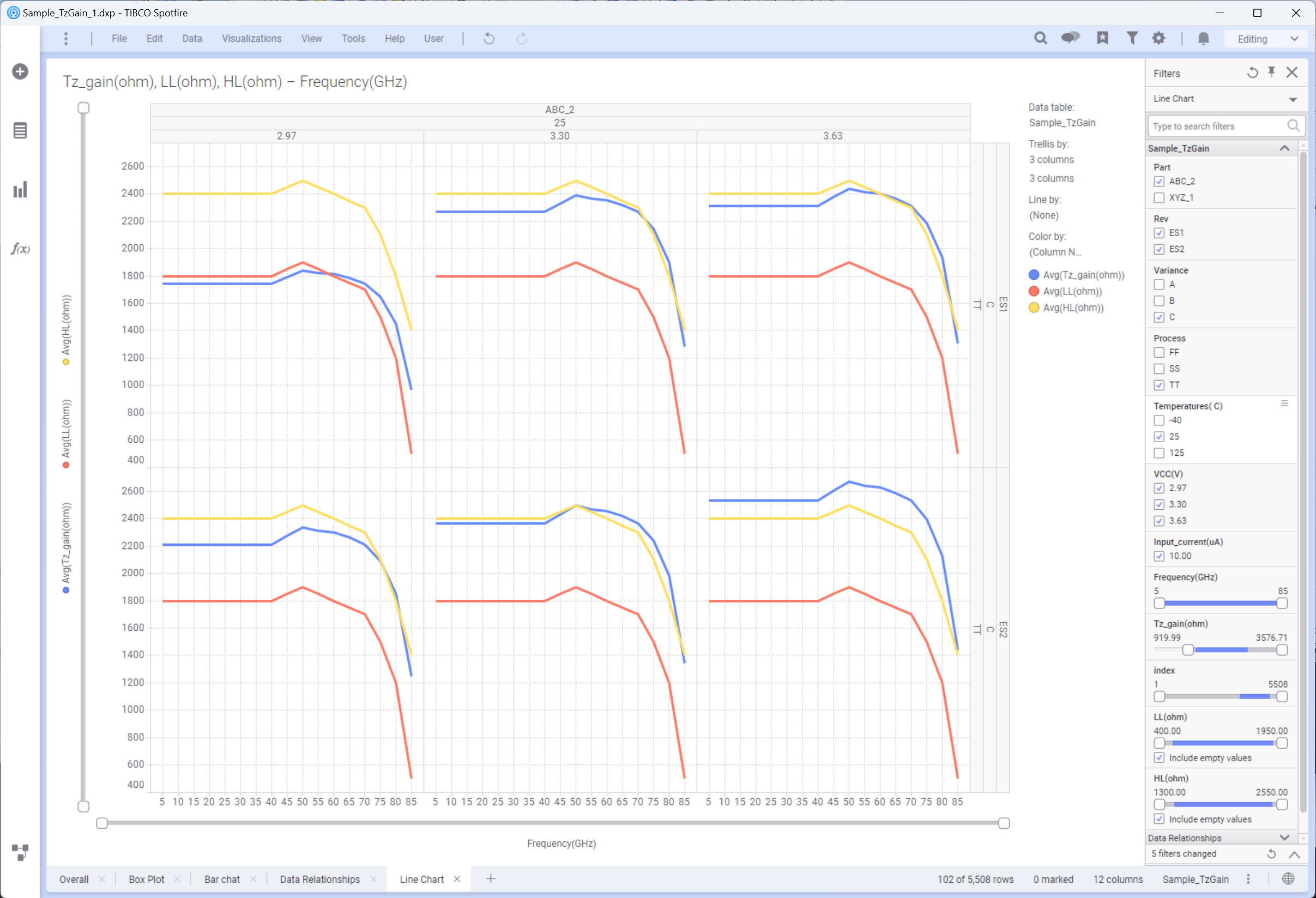Toggle the Filters funnel icon

point(1131,39)
